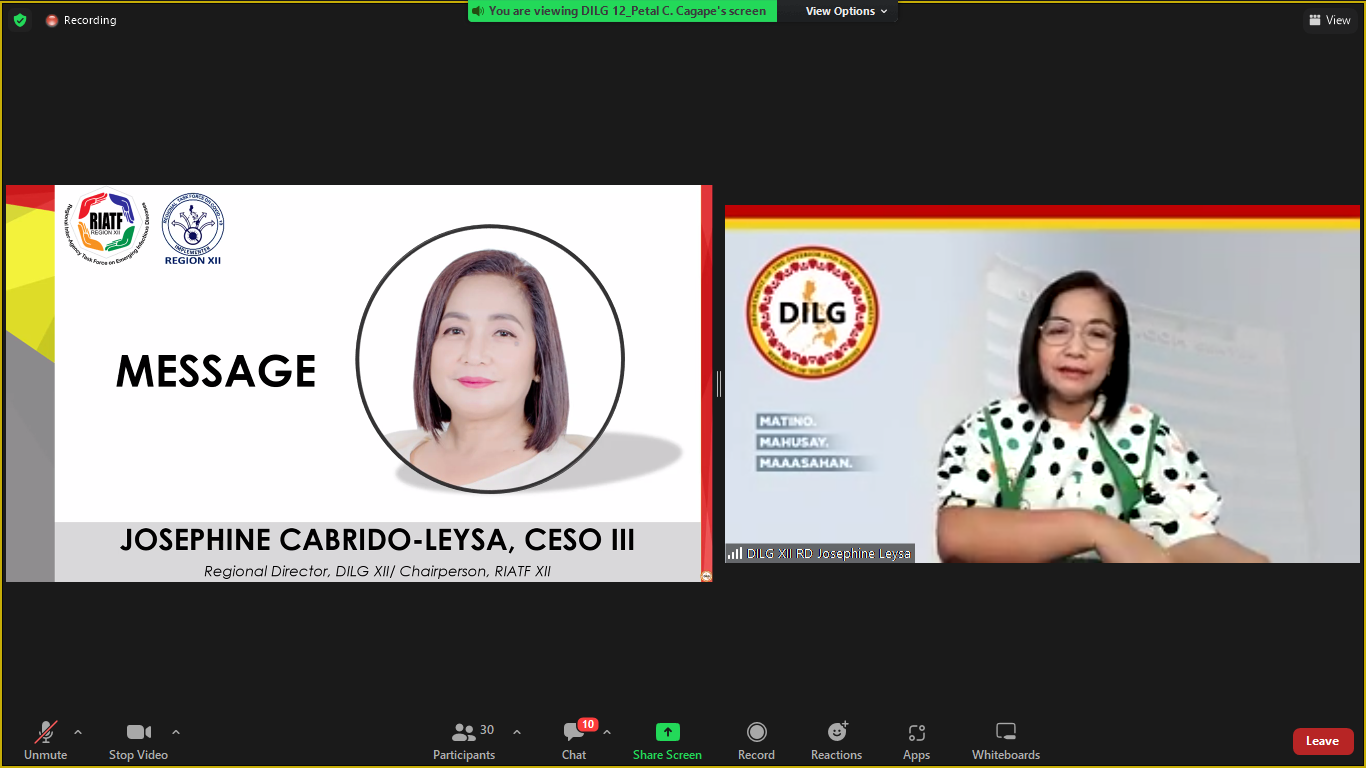Click the RIATF Region XII logo on slide
Viewport: 1366px width, 768px height.
click(107, 229)
